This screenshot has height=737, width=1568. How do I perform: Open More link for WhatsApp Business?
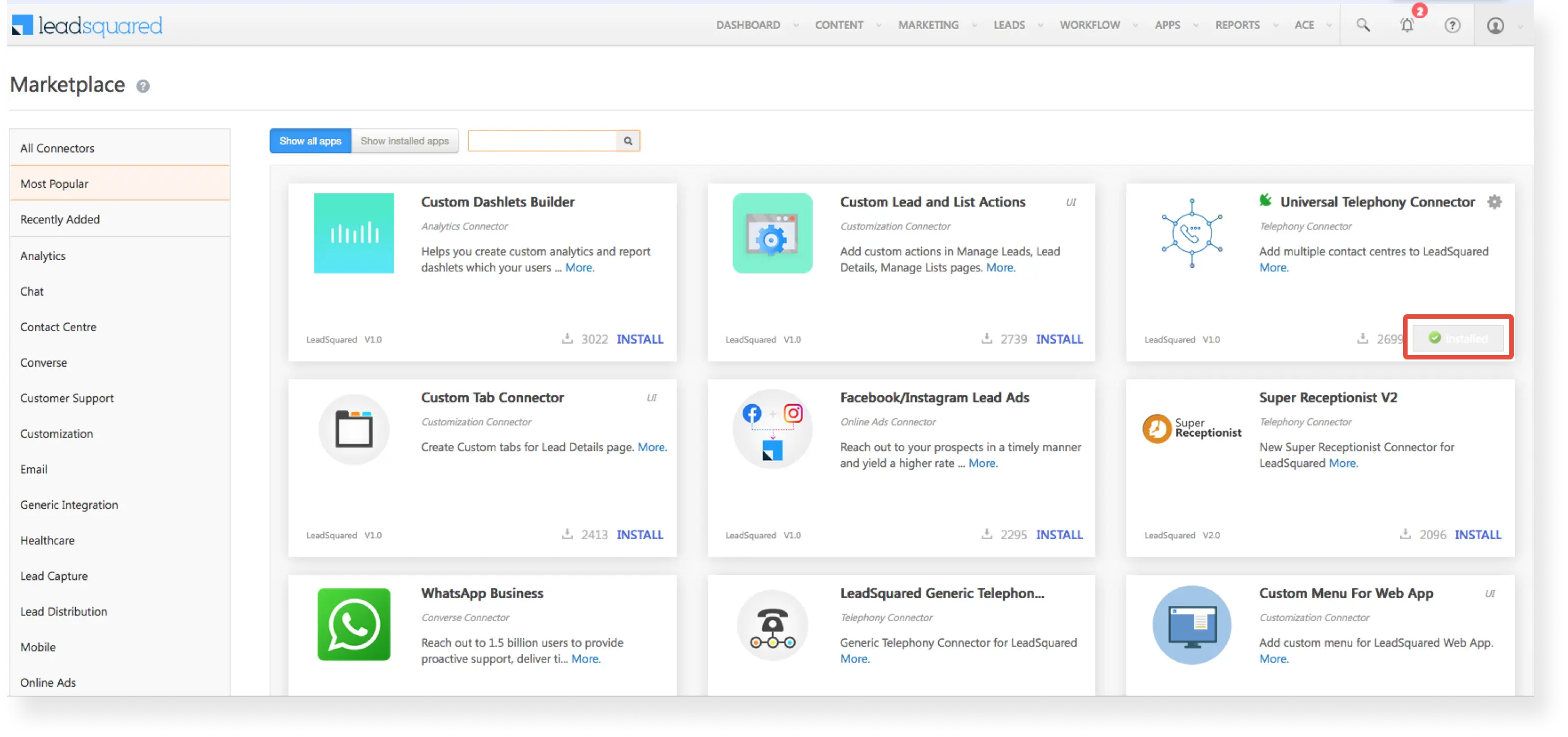pos(586,659)
